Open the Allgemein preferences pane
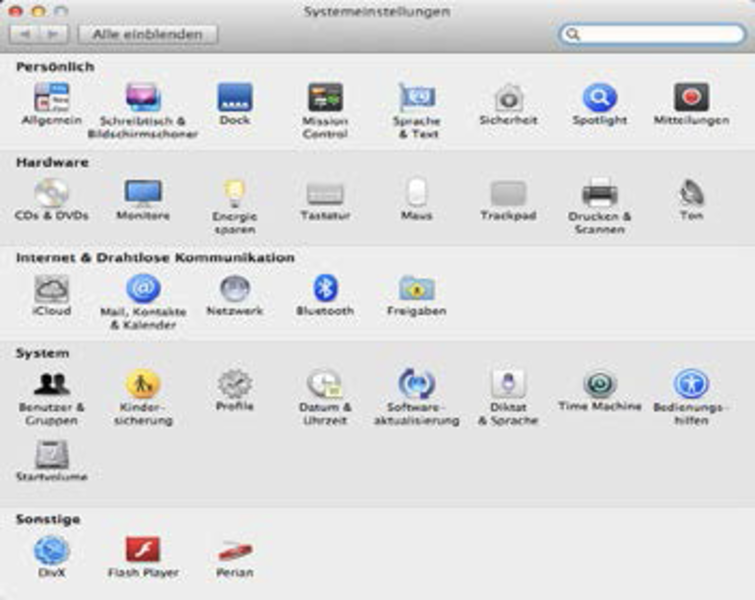Screen dimensions: 755x600 52,104
